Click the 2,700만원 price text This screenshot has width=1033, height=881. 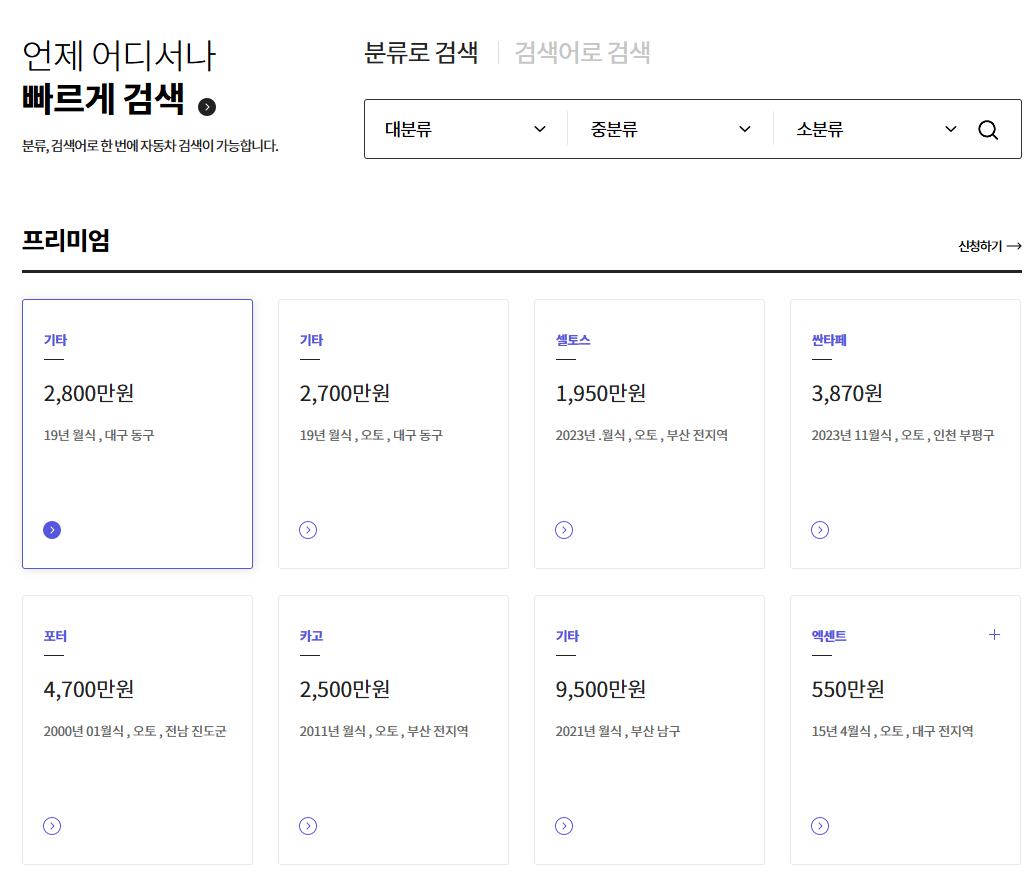coord(345,393)
